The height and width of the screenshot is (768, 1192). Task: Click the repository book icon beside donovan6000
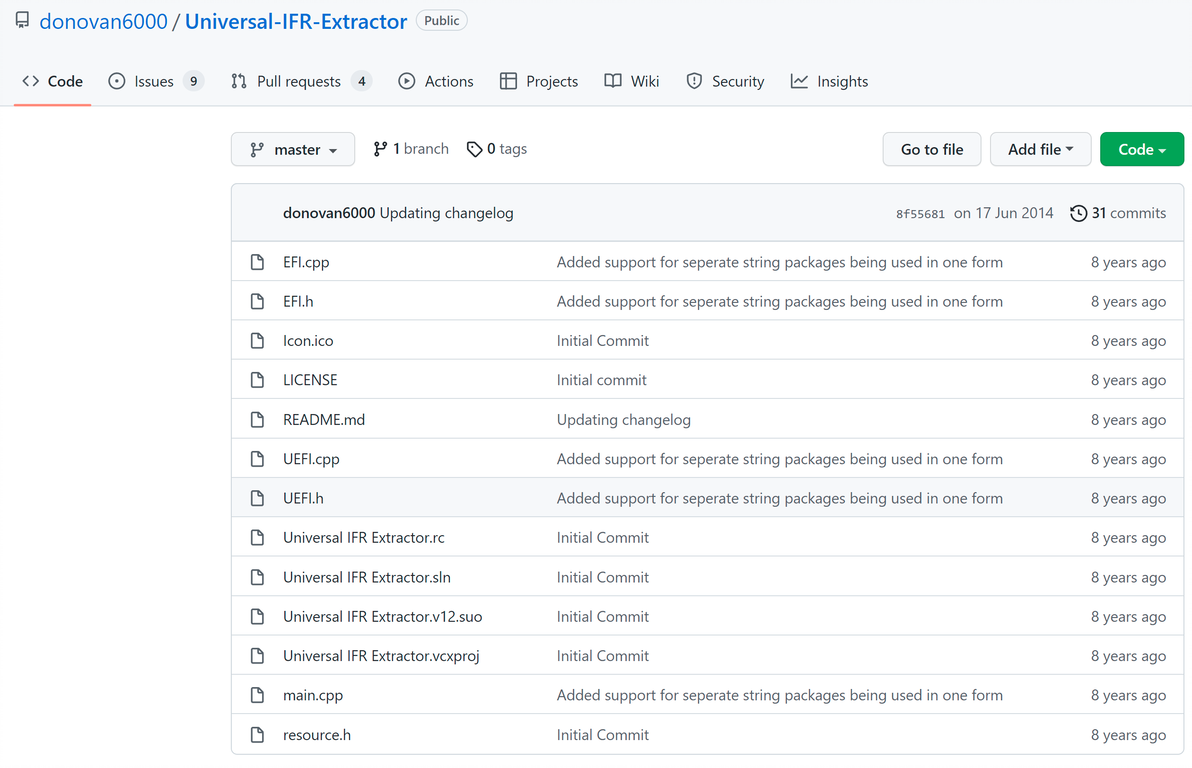pyautogui.click(x=22, y=21)
